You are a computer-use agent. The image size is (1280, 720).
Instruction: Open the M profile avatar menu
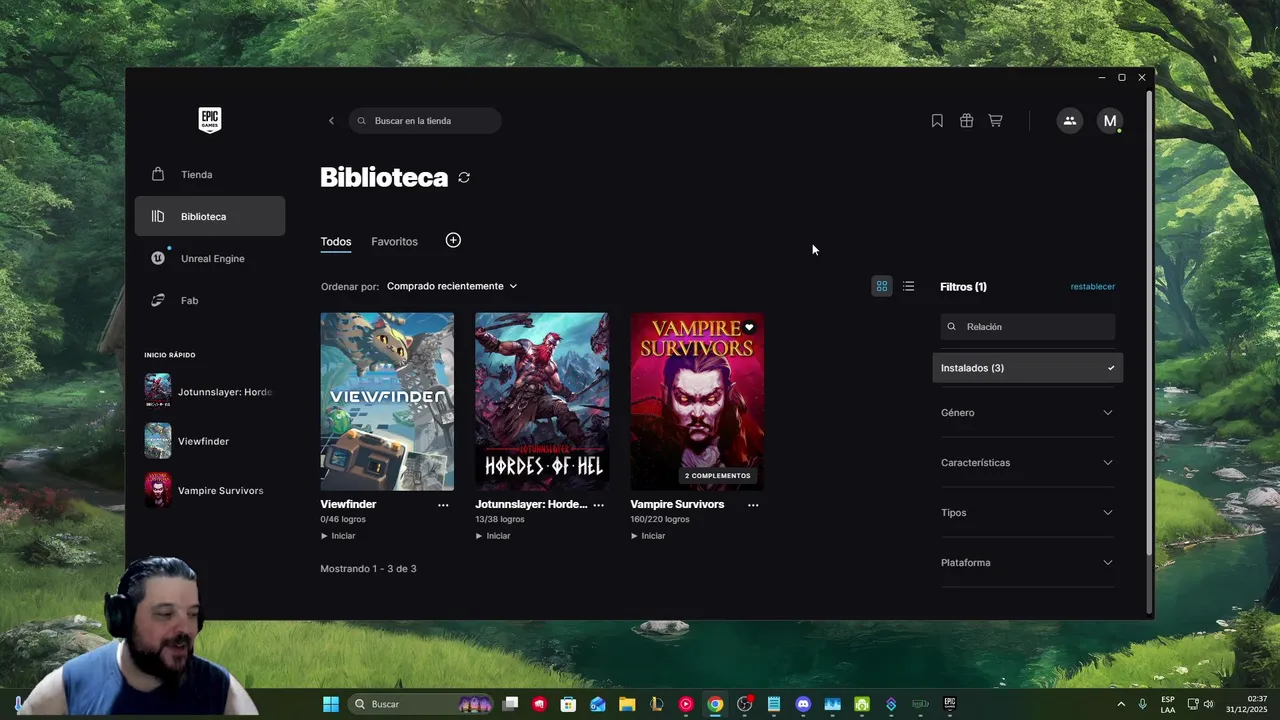(x=1109, y=121)
